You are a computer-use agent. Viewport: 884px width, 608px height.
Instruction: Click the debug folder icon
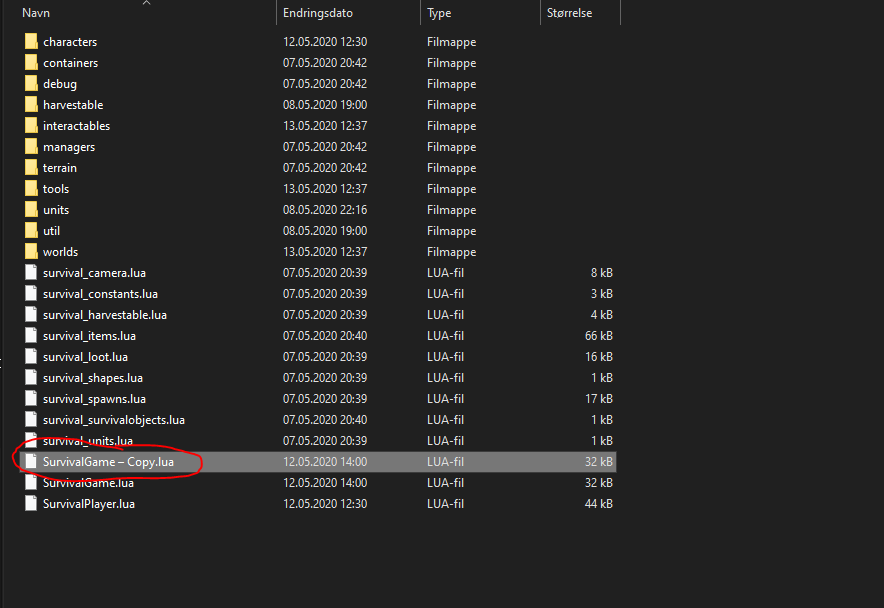click(32, 83)
